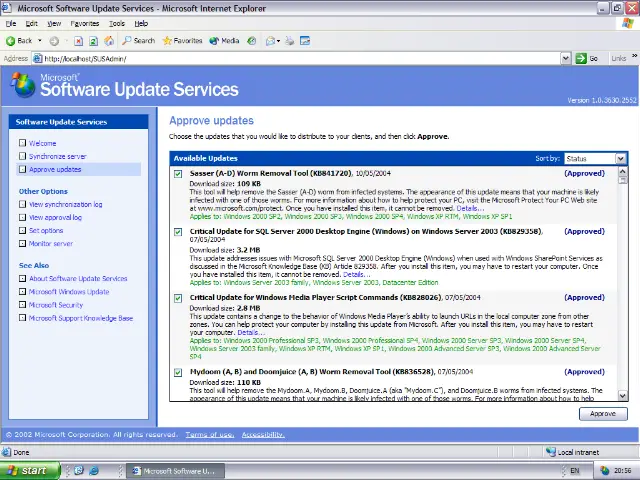Click the Search magnifier toolbar button
The image size is (640, 480).
point(139,41)
